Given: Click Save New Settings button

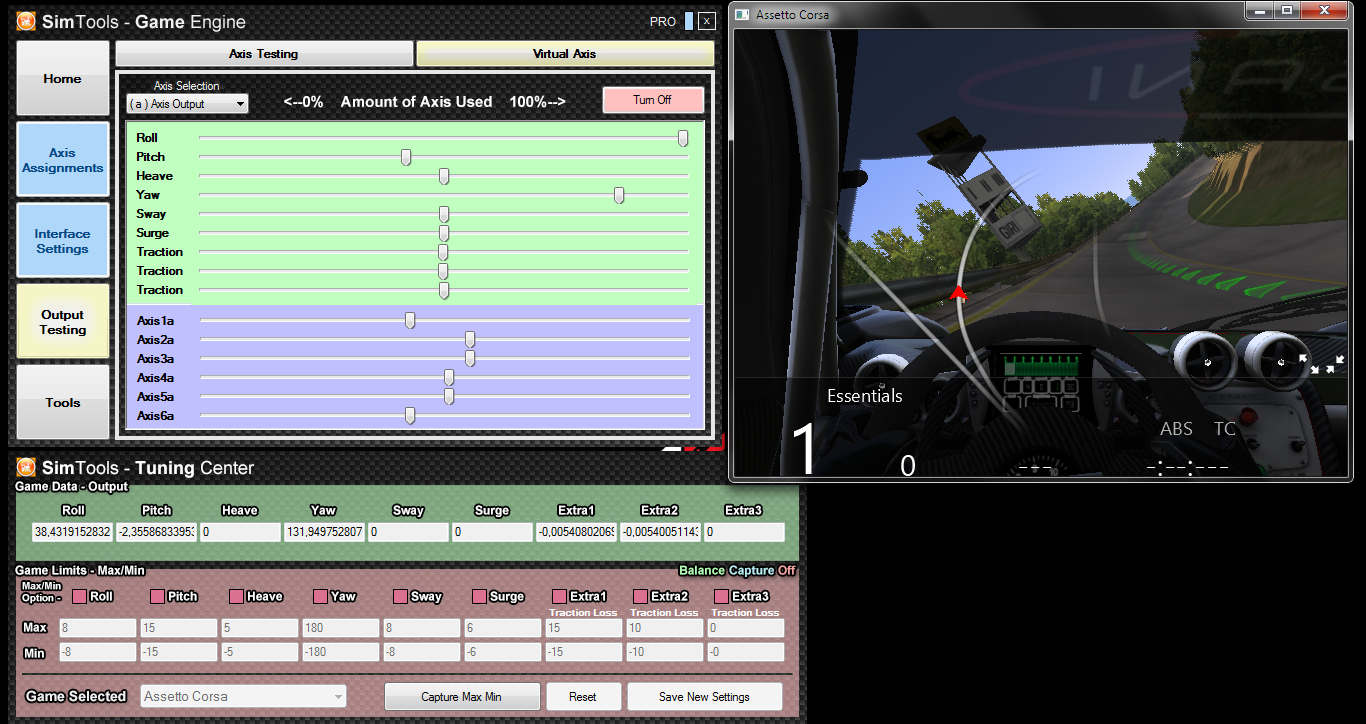Looking at the screenshot, I should tap(704, 697).
